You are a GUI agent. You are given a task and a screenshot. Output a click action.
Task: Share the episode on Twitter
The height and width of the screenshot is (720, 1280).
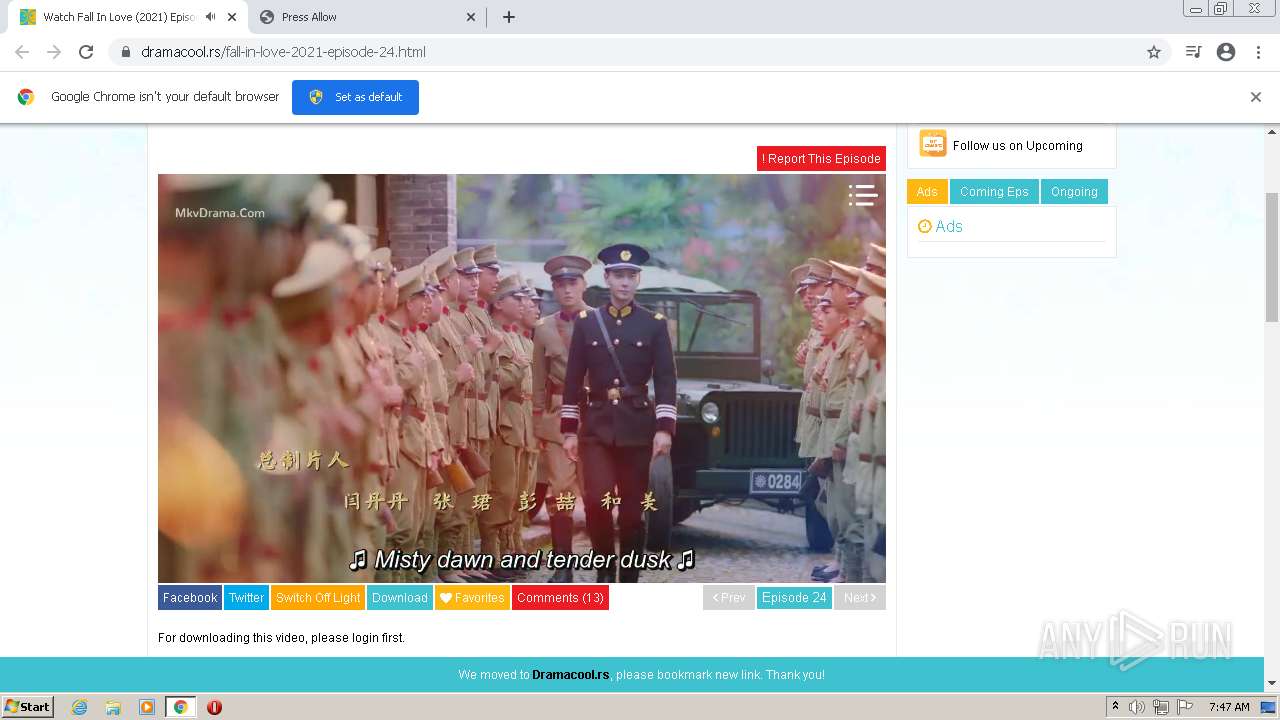click(x=246, y=598)
